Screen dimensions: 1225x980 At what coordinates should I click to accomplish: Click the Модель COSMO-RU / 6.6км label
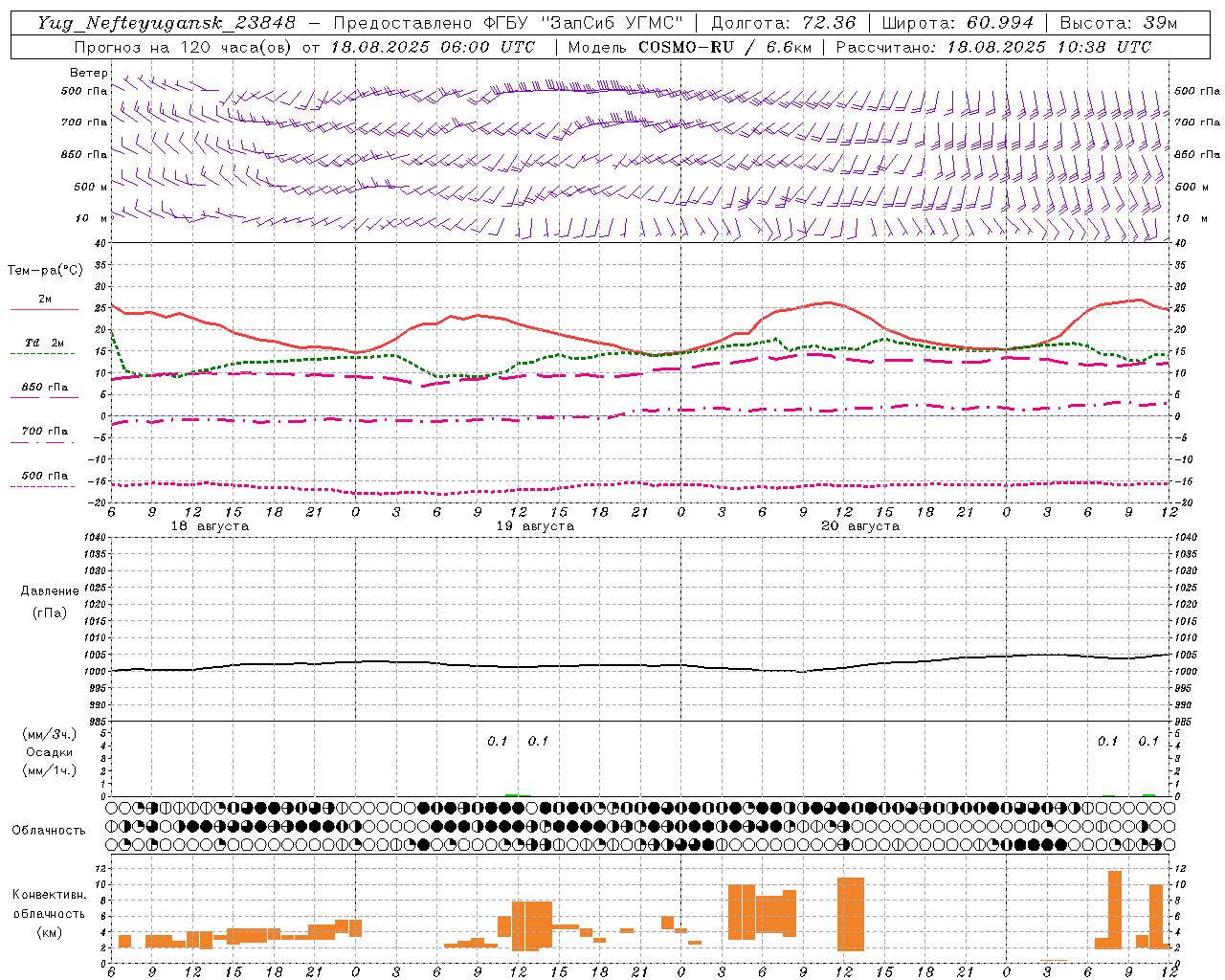pyautogui.click(x=691, y=46)
